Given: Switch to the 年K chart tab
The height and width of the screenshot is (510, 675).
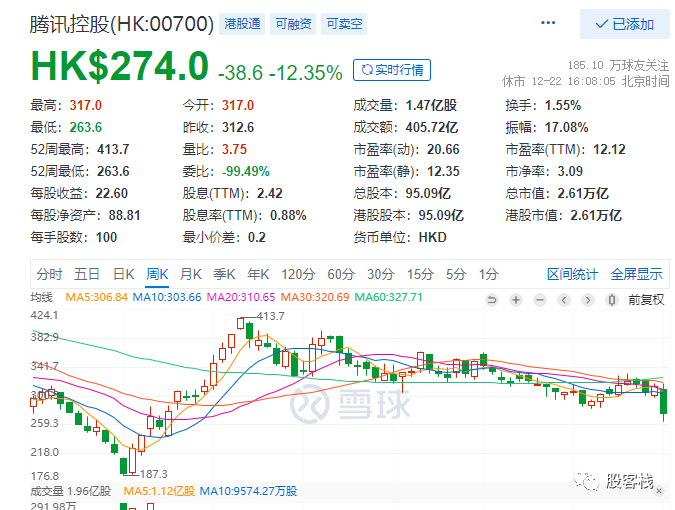Looking at the screenshot, I should coord(258,274).
